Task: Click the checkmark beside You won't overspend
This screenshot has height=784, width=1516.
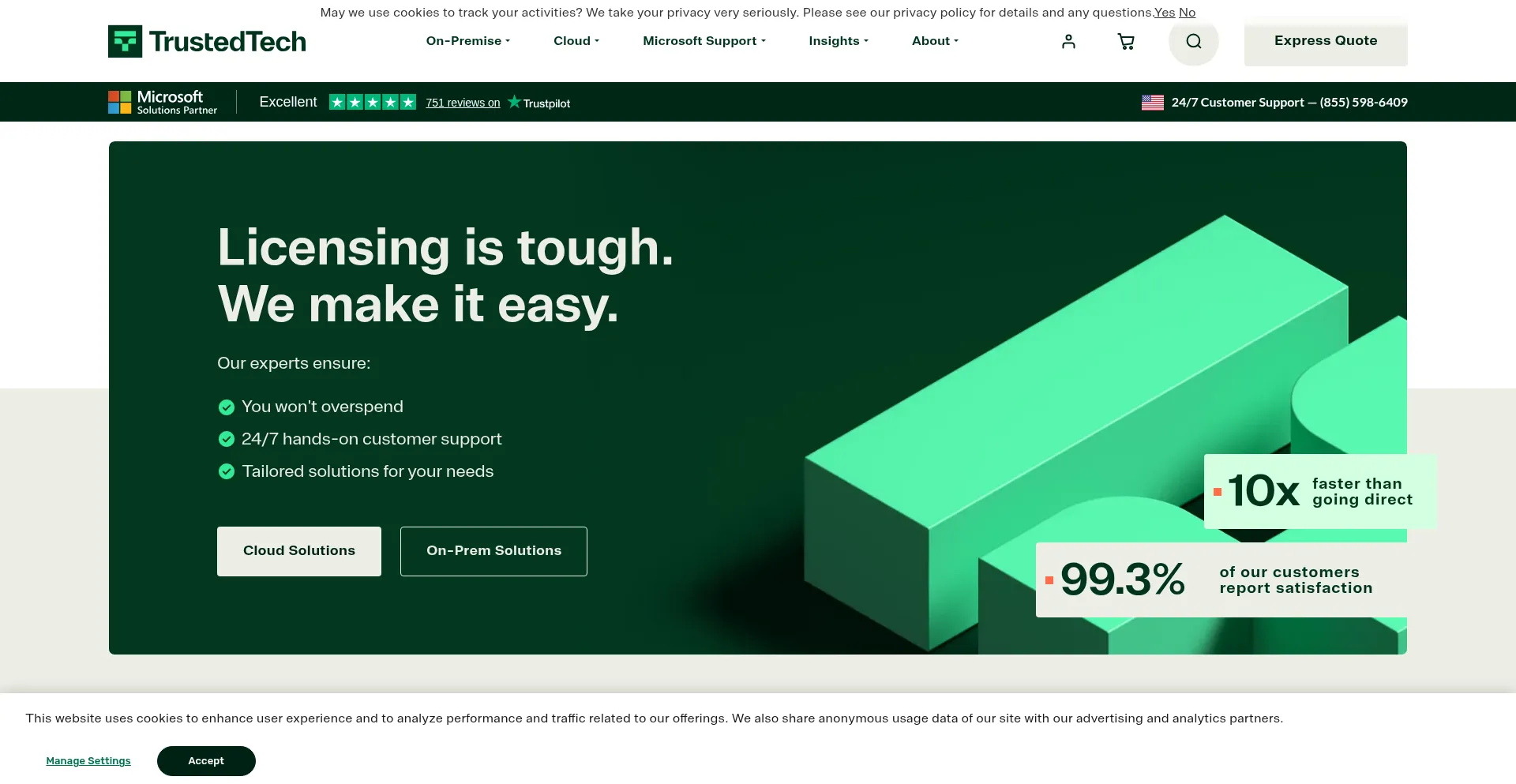Action: pos(226,407)
